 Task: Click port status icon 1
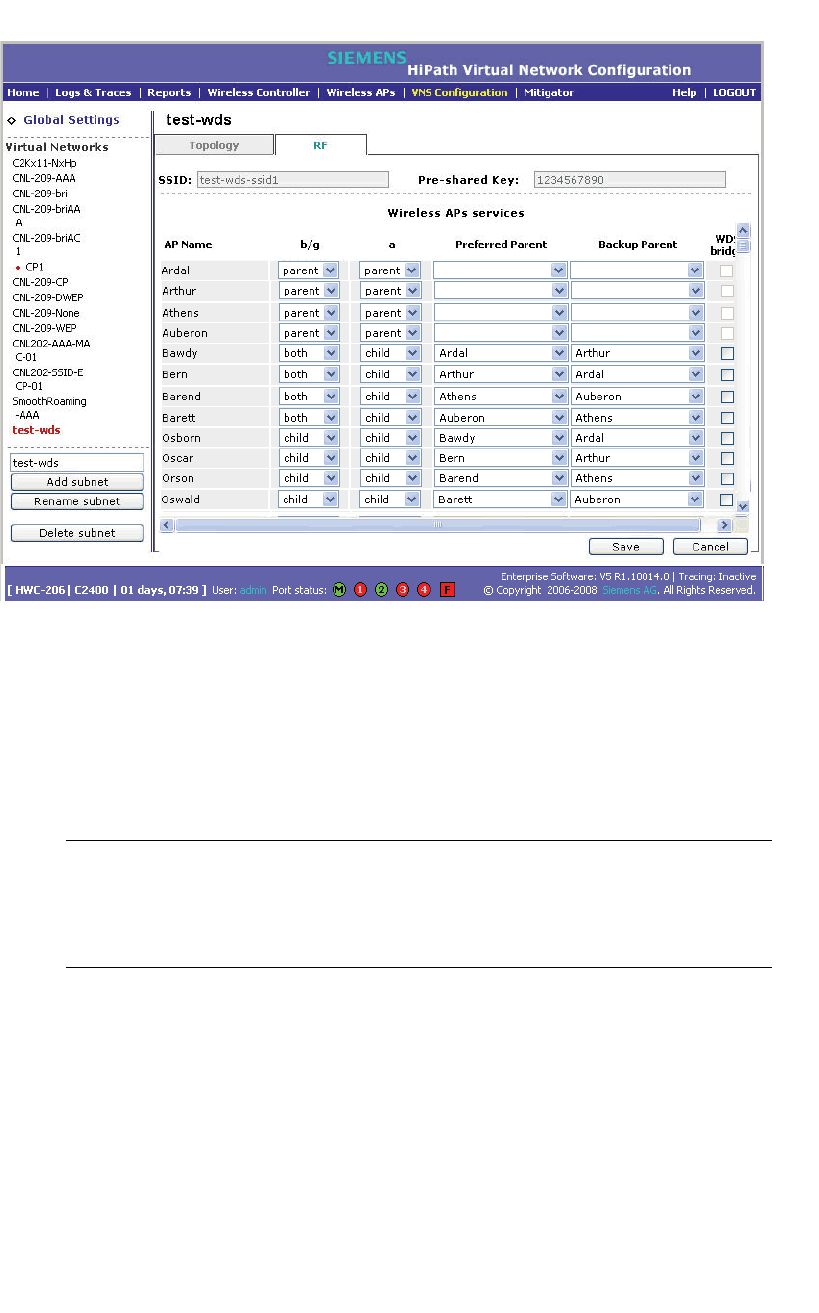pyautogui.click(x=360, y=590)
